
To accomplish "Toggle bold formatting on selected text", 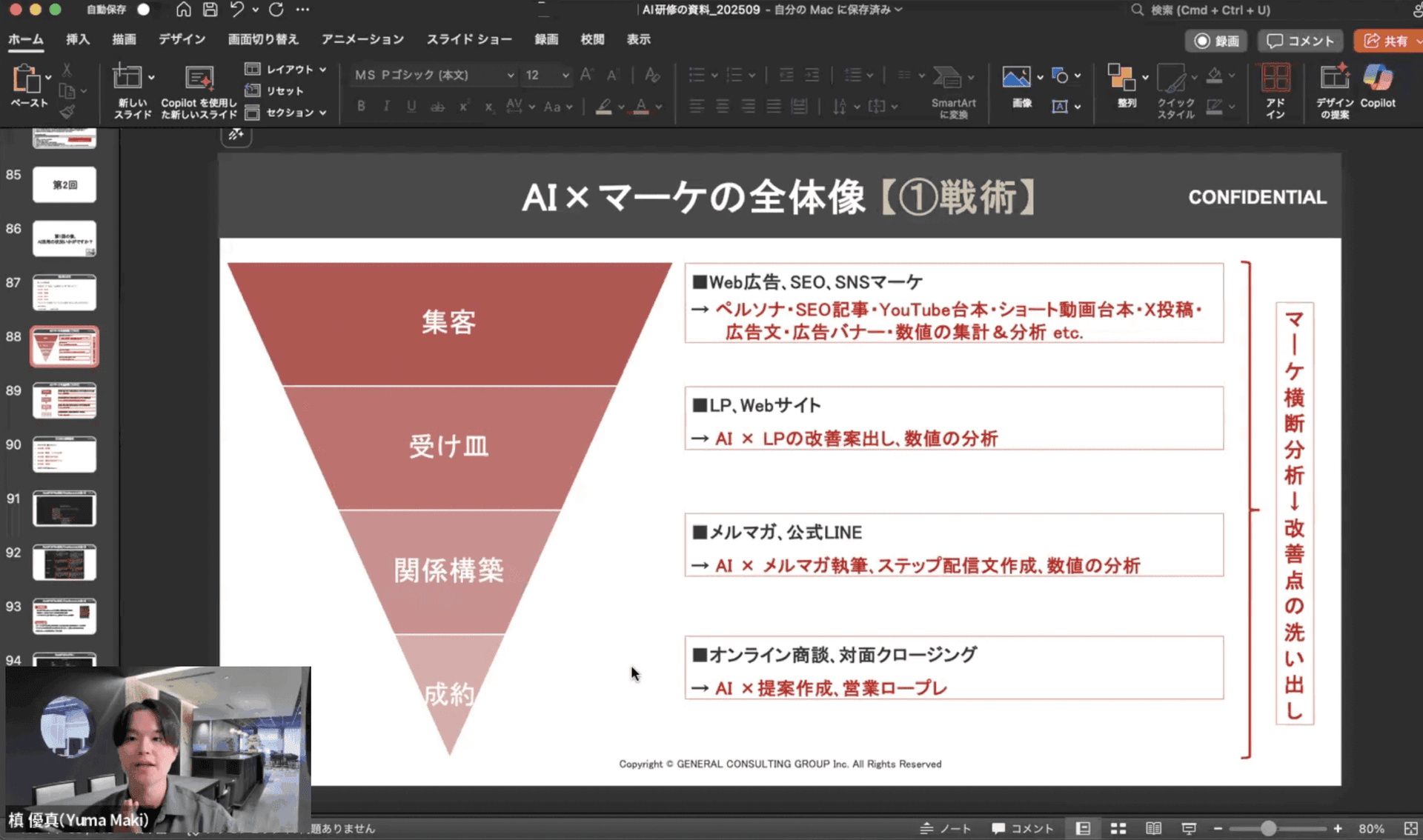I will coord(361,107).
